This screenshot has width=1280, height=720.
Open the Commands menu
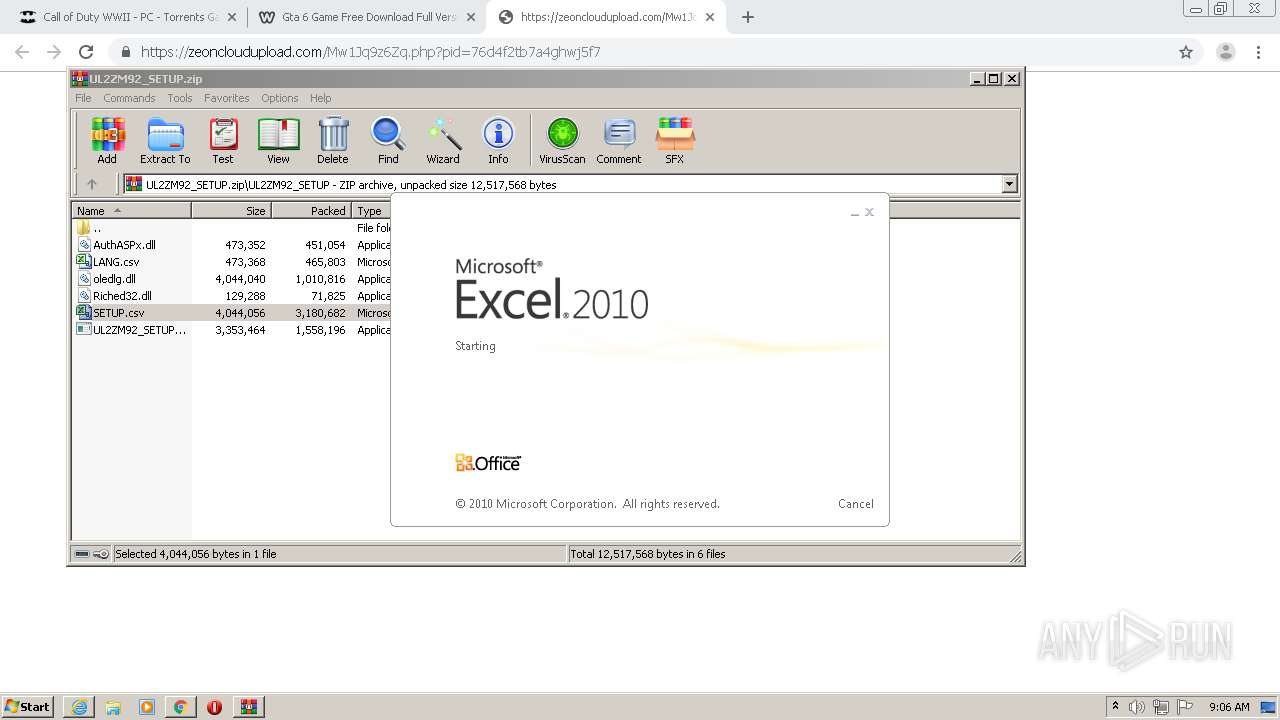pyautogui.click(x=129, y=98)
